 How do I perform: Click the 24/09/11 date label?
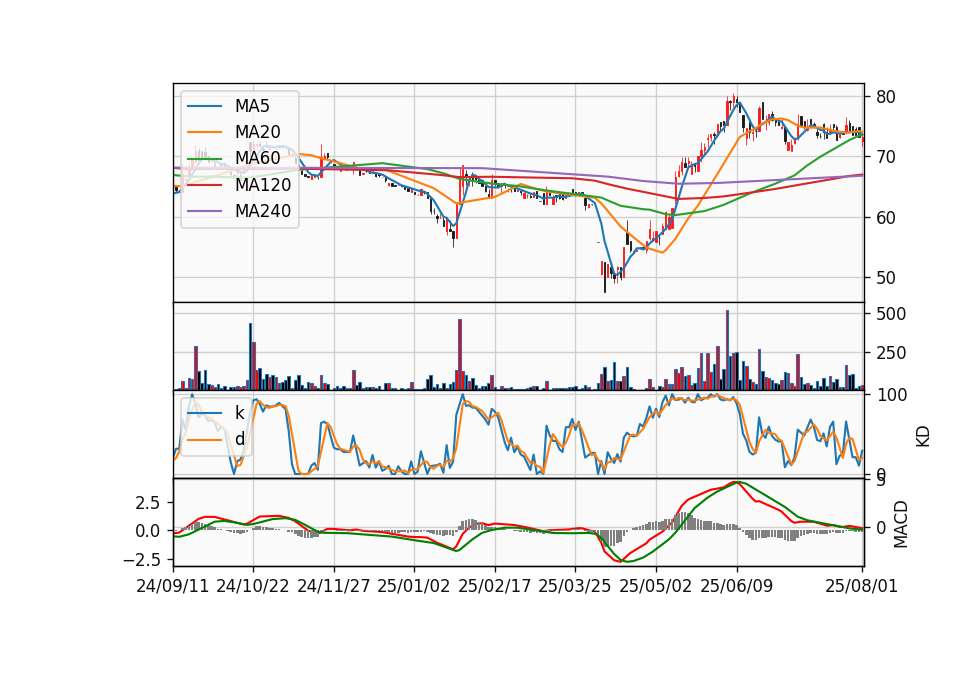pyautogui.click(x=173, y=586)
